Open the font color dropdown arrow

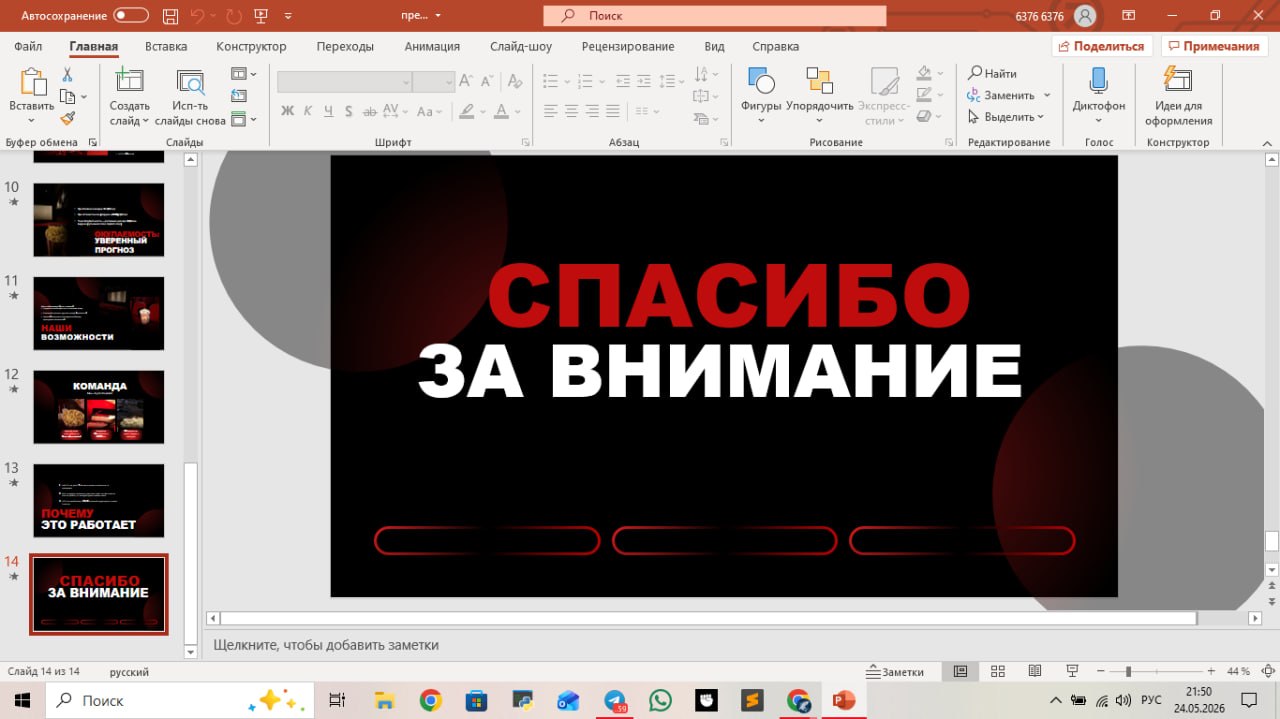517,111
